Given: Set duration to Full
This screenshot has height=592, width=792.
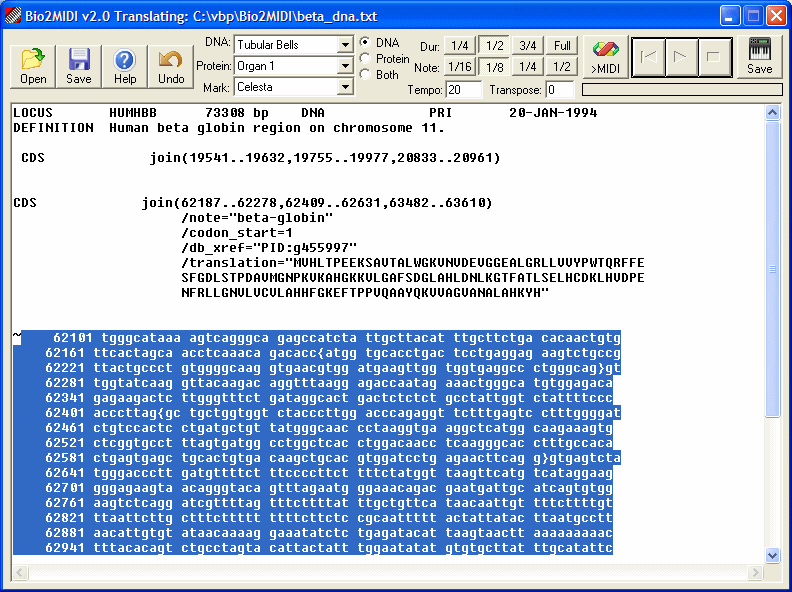Looking at the screenshot, I should (x=562, y=46).
